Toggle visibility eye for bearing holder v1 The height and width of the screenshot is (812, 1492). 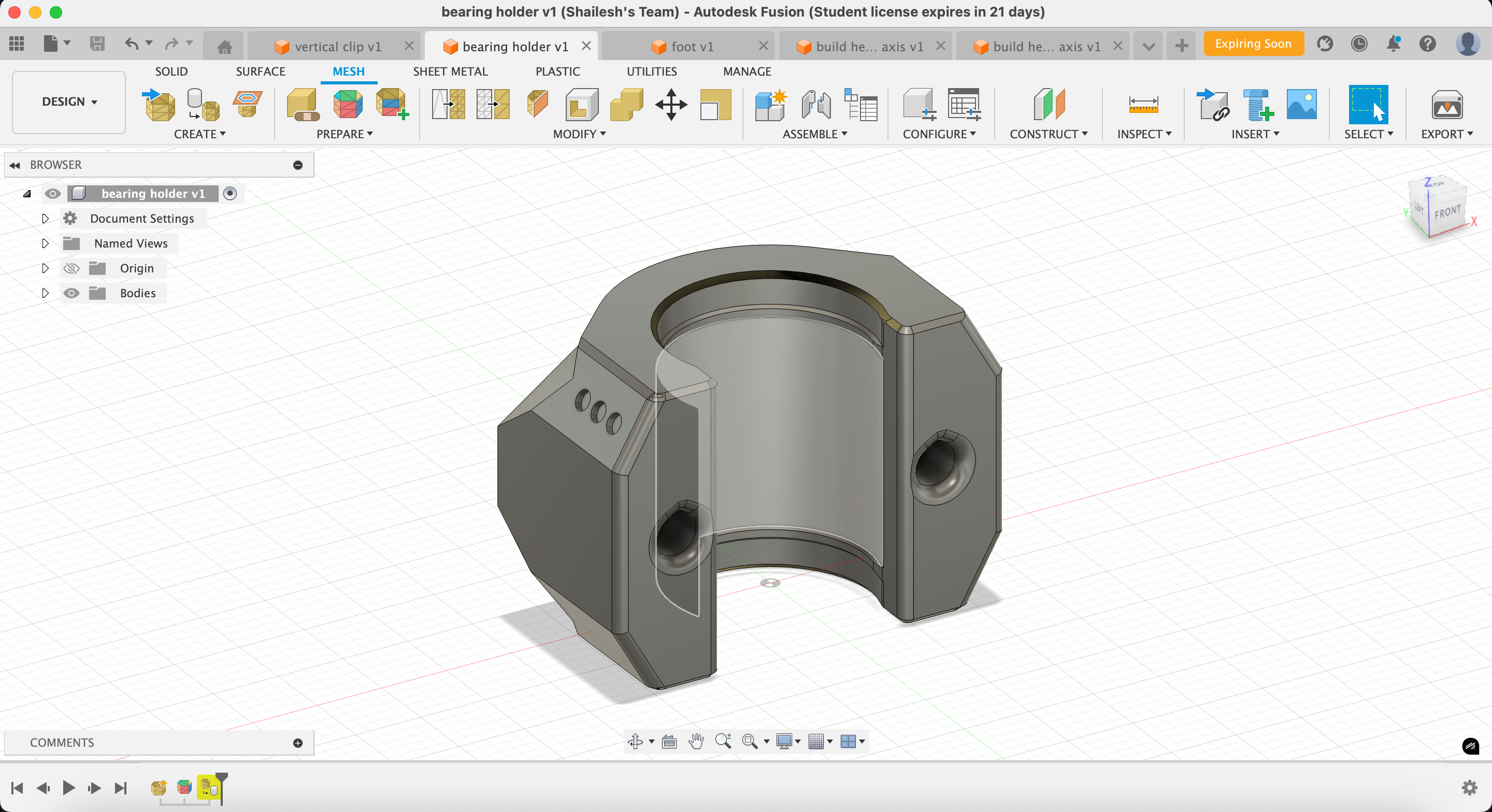tap(53, 194)
